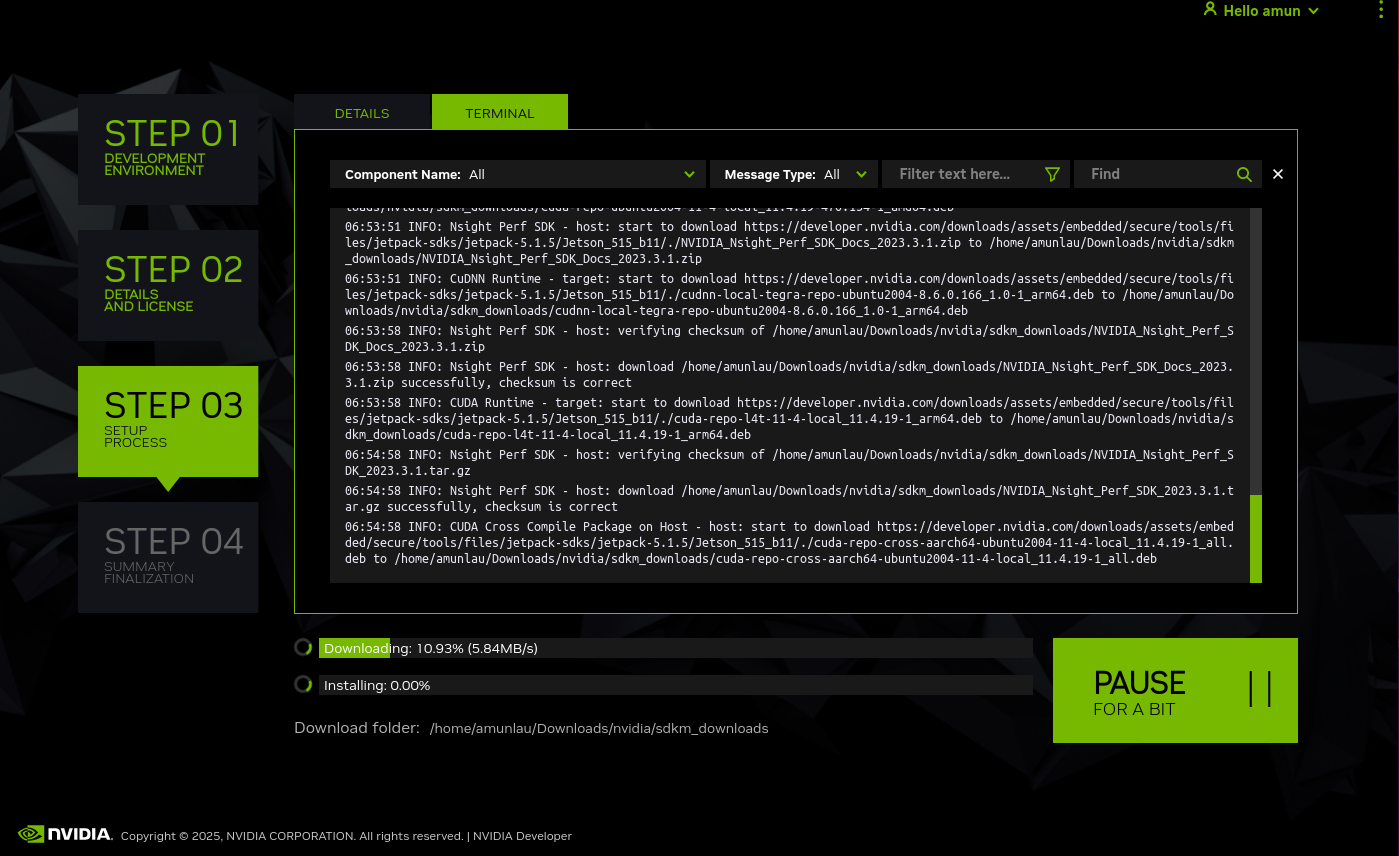
Task: Click the Nsight Perf SDK tar.gz checksum correct line
Action: point(790,499)
